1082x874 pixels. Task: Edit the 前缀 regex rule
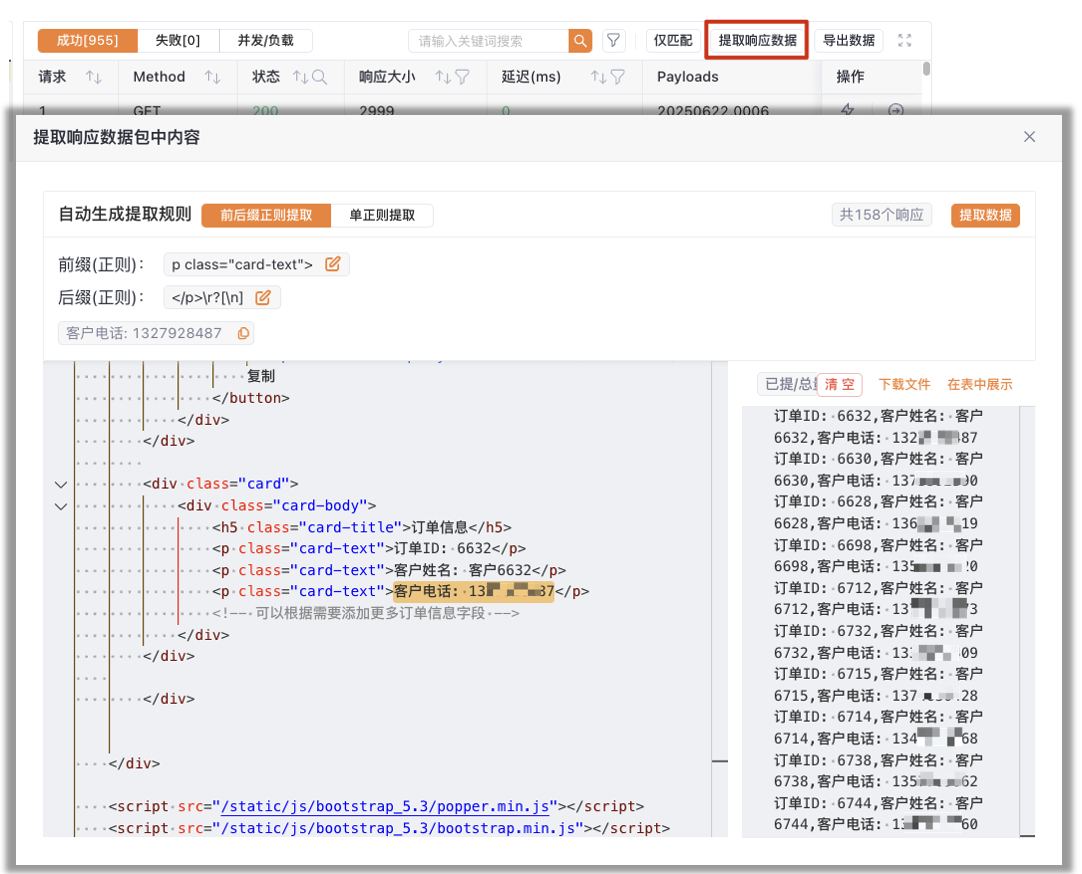point(333,264)
